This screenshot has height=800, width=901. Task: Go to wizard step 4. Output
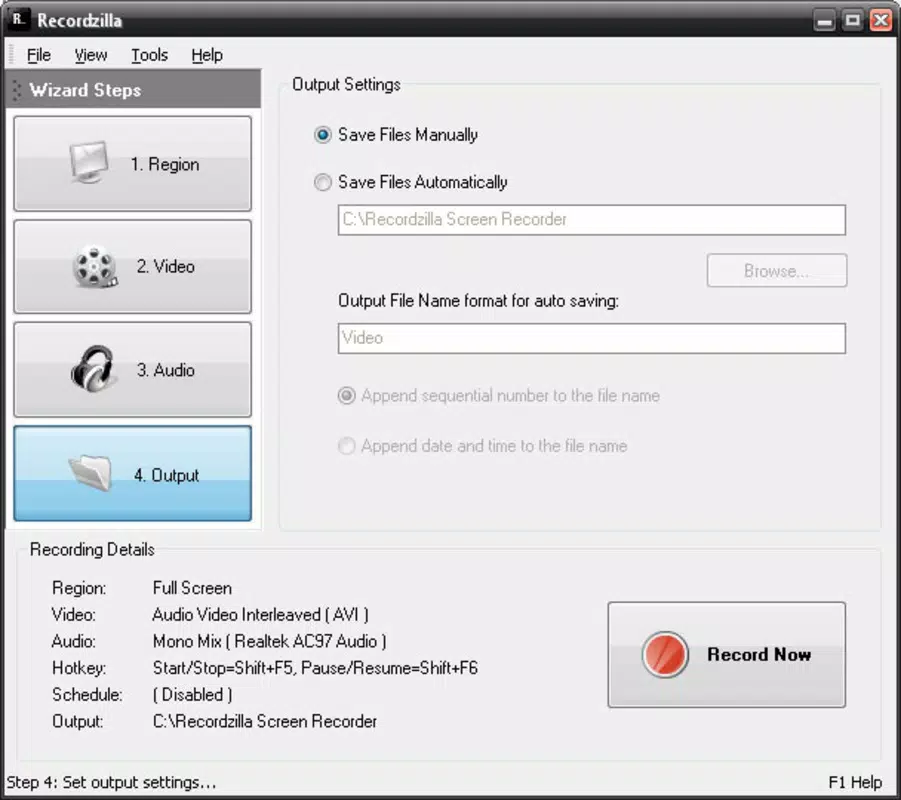133,474
